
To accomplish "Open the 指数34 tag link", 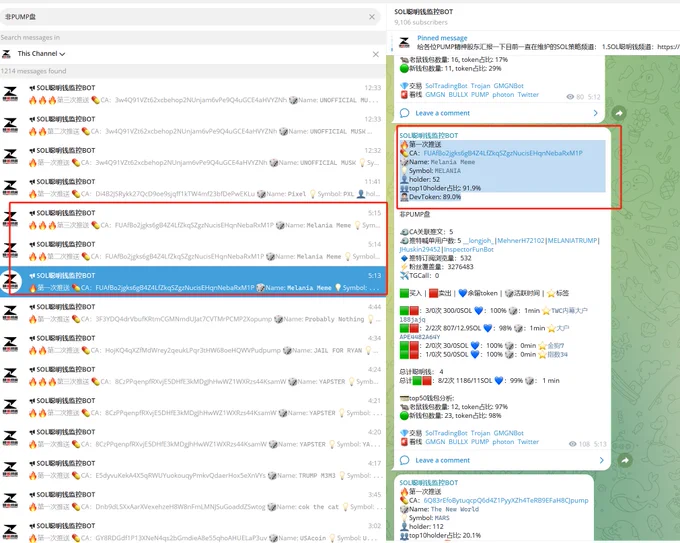I will [x=557, y=354].
